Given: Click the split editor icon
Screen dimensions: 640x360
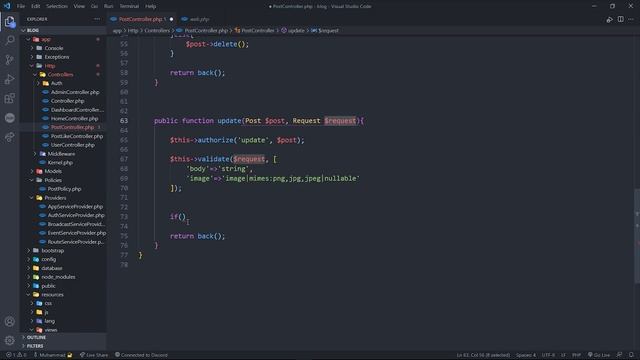Looking at the screenshot, I should [x=620, y=19].
